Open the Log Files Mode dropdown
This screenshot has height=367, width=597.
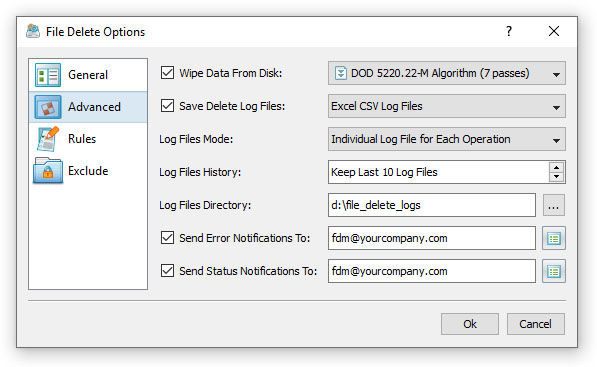point(447,139)
